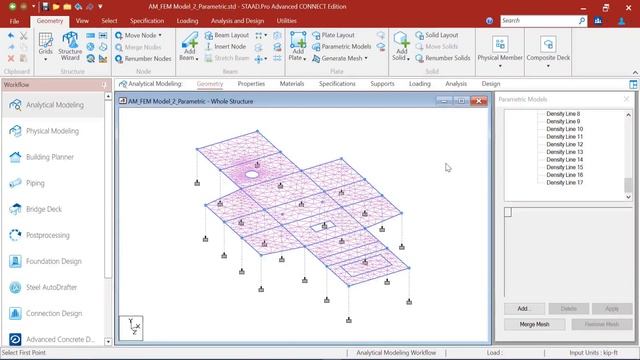
Task: Open the Building Planner workflow
Action: tap(53, 157)
